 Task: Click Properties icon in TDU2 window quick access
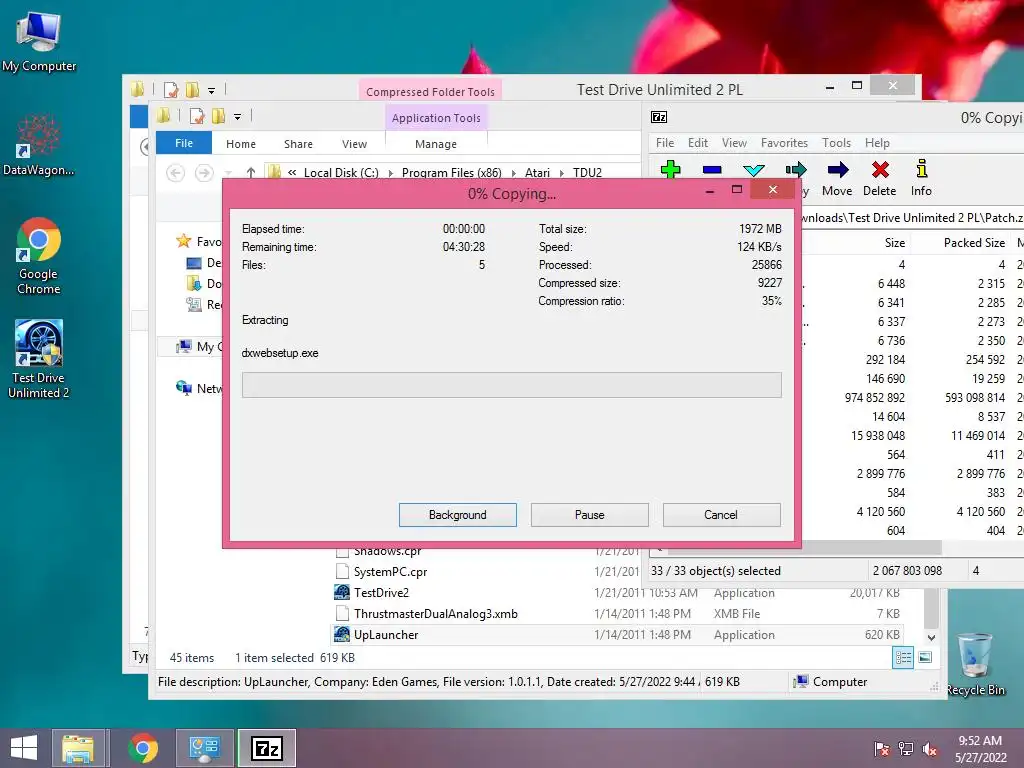click(x=197, y=116)
